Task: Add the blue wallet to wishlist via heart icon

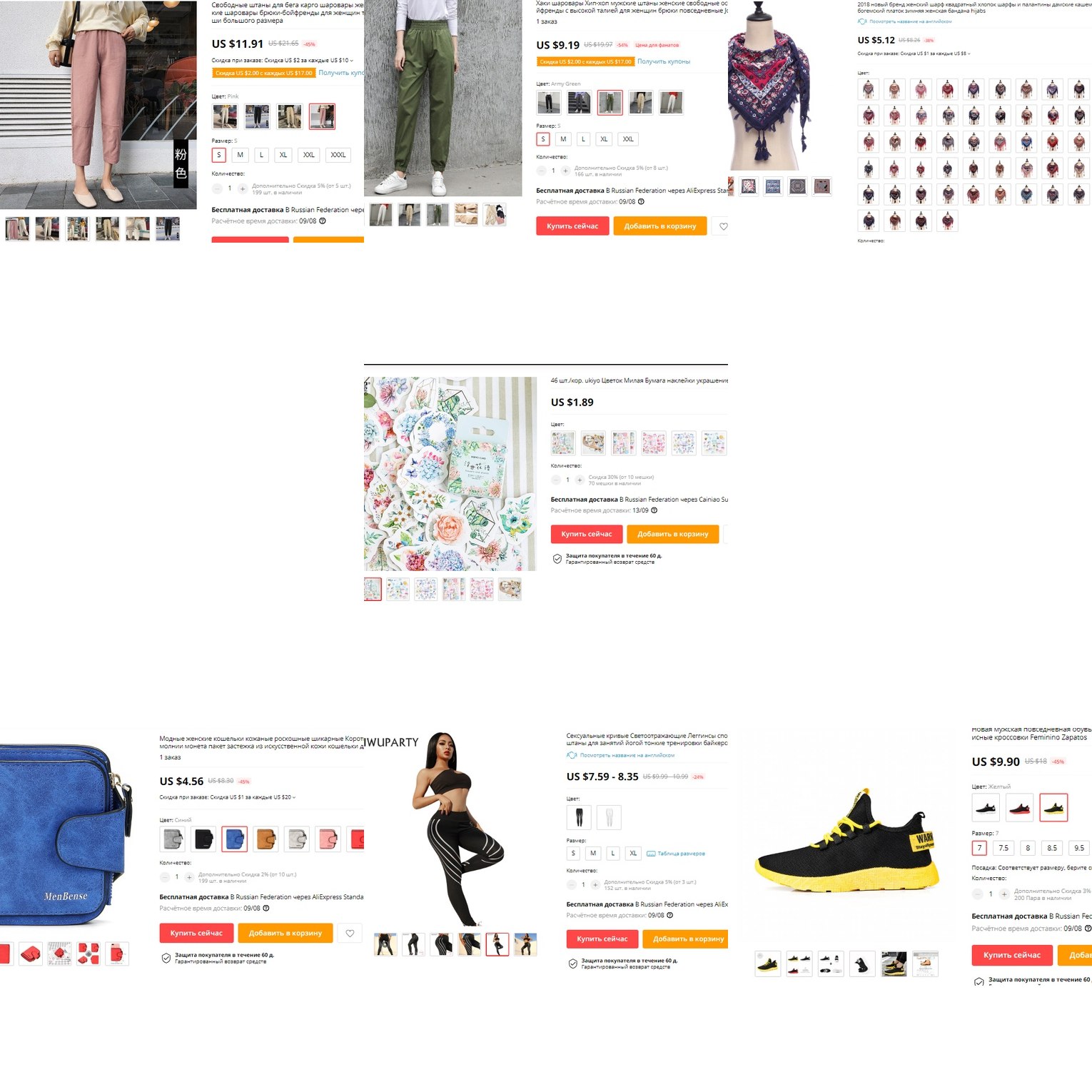Action: coord(350,933)
